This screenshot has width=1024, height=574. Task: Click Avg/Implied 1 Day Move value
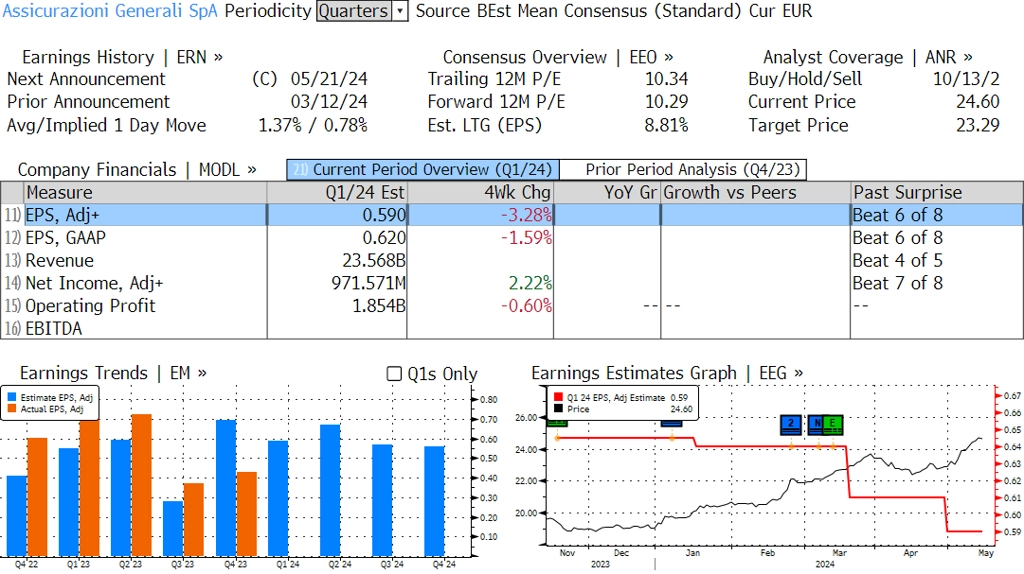click(x=313, y=125)
